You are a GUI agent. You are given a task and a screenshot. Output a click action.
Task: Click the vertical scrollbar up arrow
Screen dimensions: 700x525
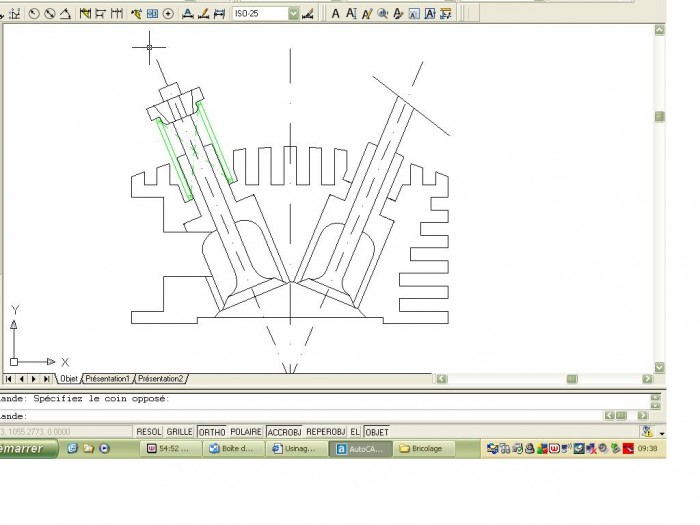tap(659, 30)
